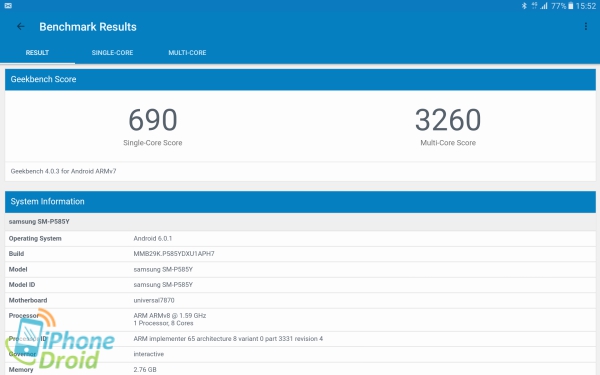
Task: Open the three-dot overflow menu
Action: (x=586, y=26)
